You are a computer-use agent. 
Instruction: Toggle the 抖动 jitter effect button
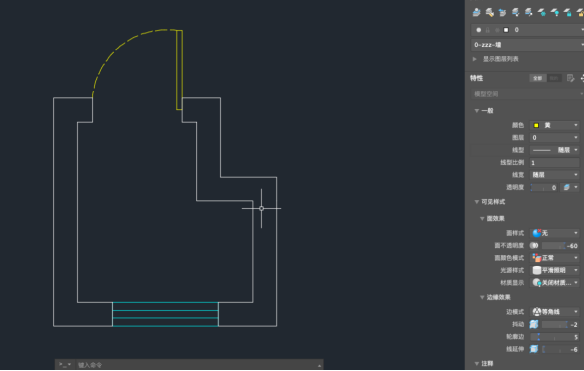pos(534,324)
